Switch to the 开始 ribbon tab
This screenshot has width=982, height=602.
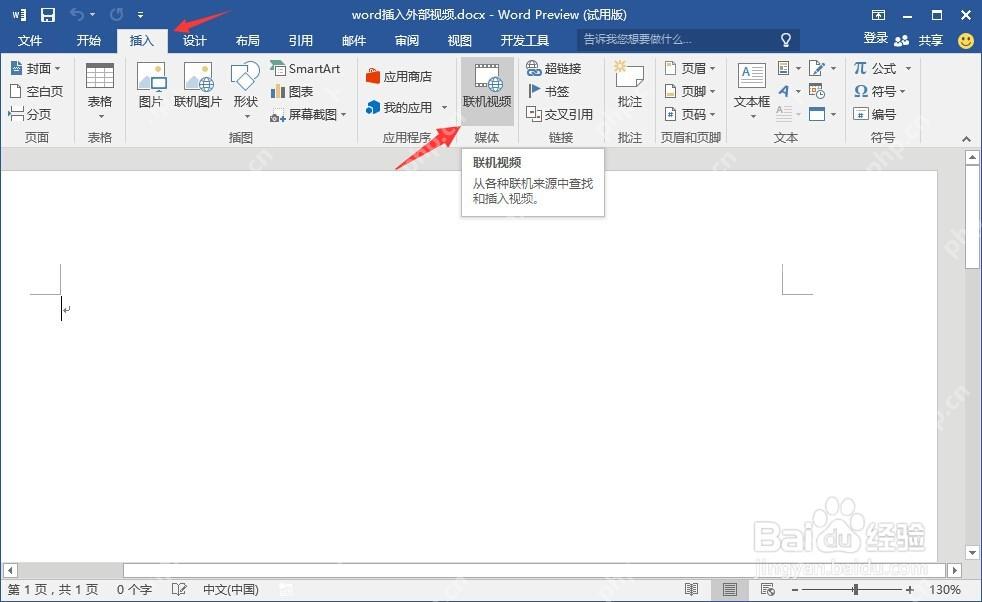pyautogui.click(x=88, y=41)
